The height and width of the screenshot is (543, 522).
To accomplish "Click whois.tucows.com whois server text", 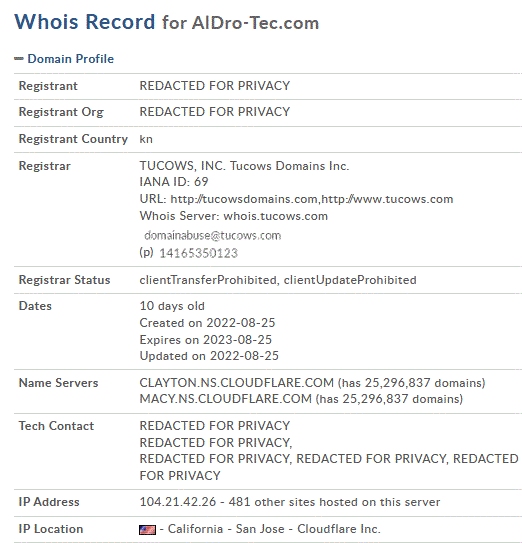I will 276,216.
